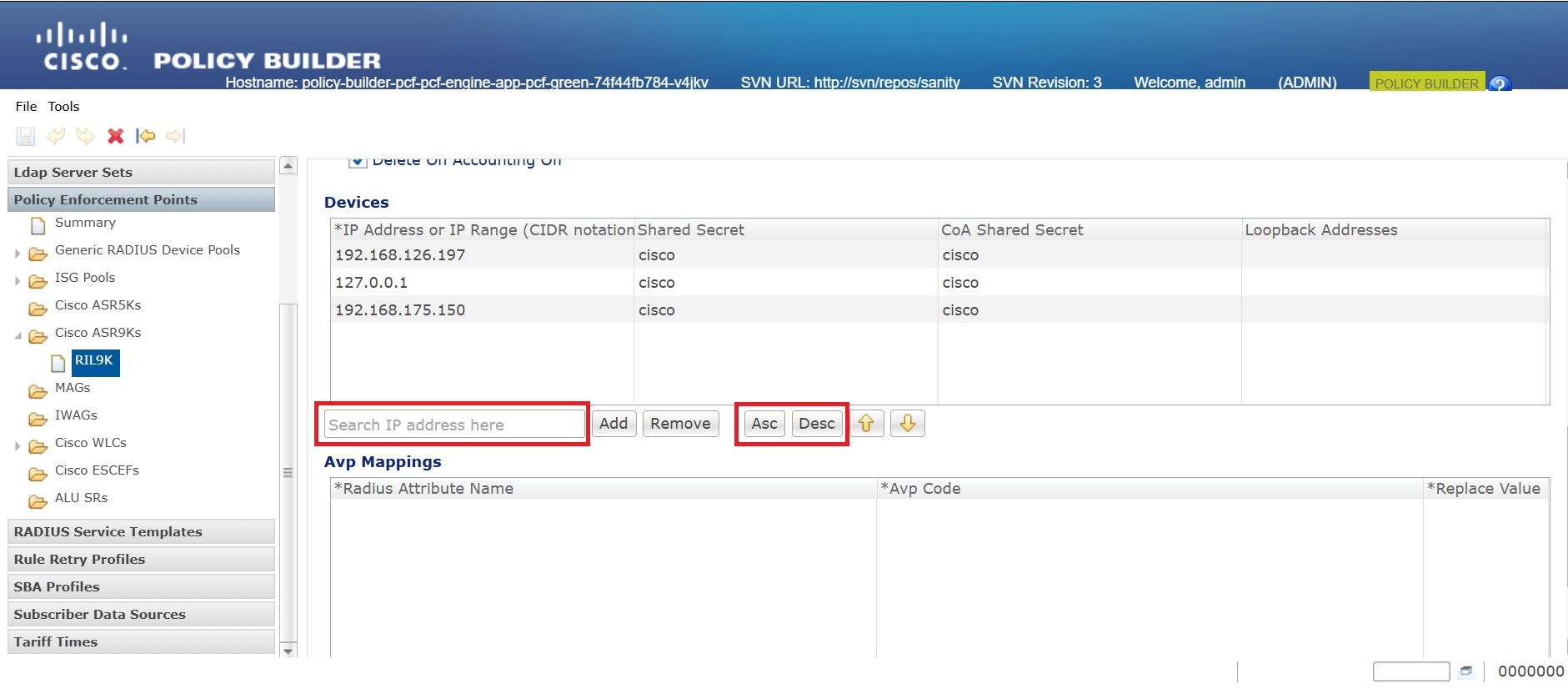
Task: Click the back navigation arrow icon
Action: [x=146, y=136]
